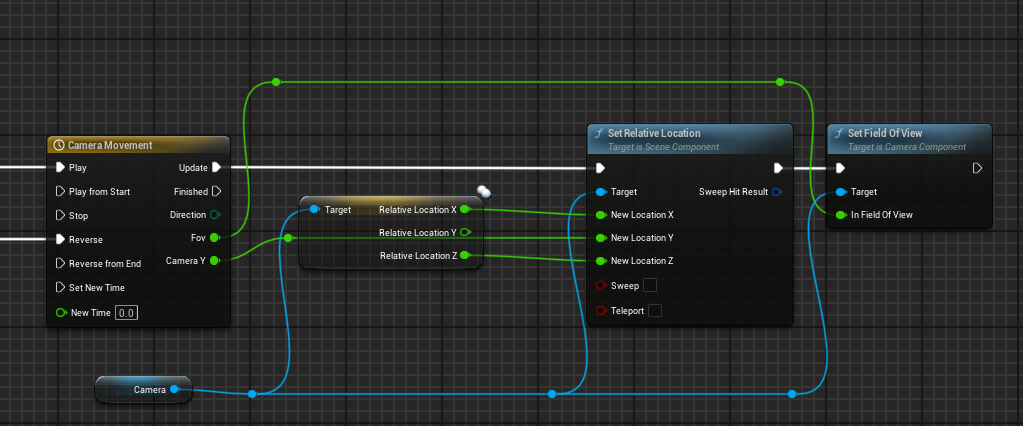Click Set Relative Location exec output pin

pos(778,168)
